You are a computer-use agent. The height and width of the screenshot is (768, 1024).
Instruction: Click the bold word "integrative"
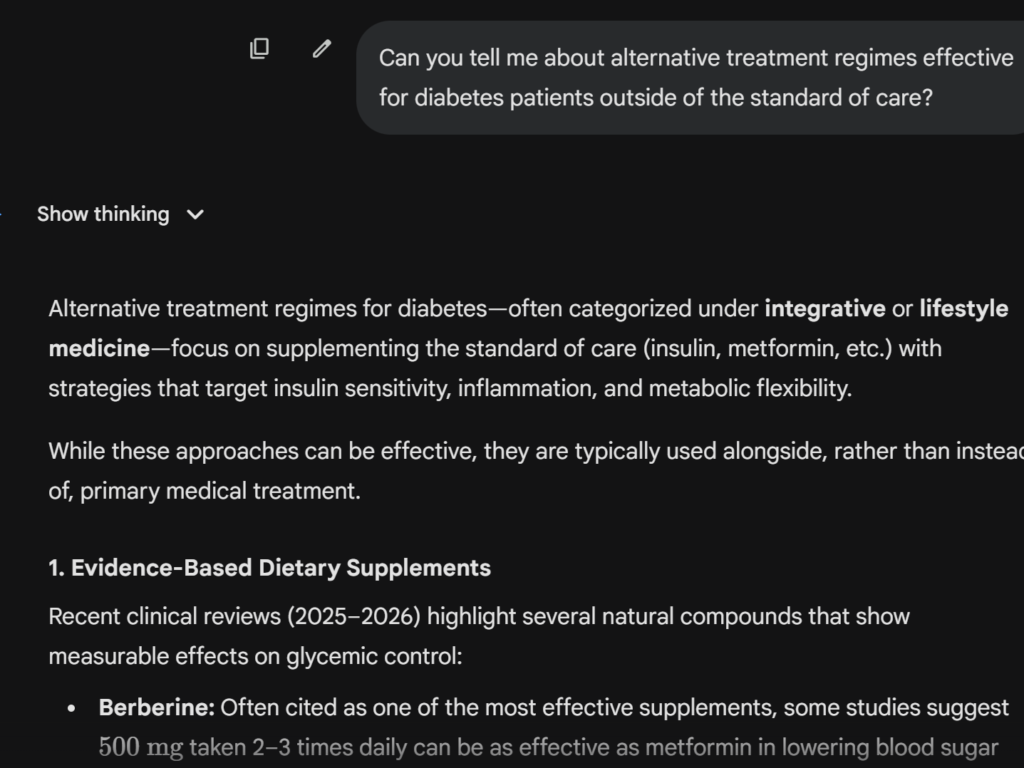824,309
